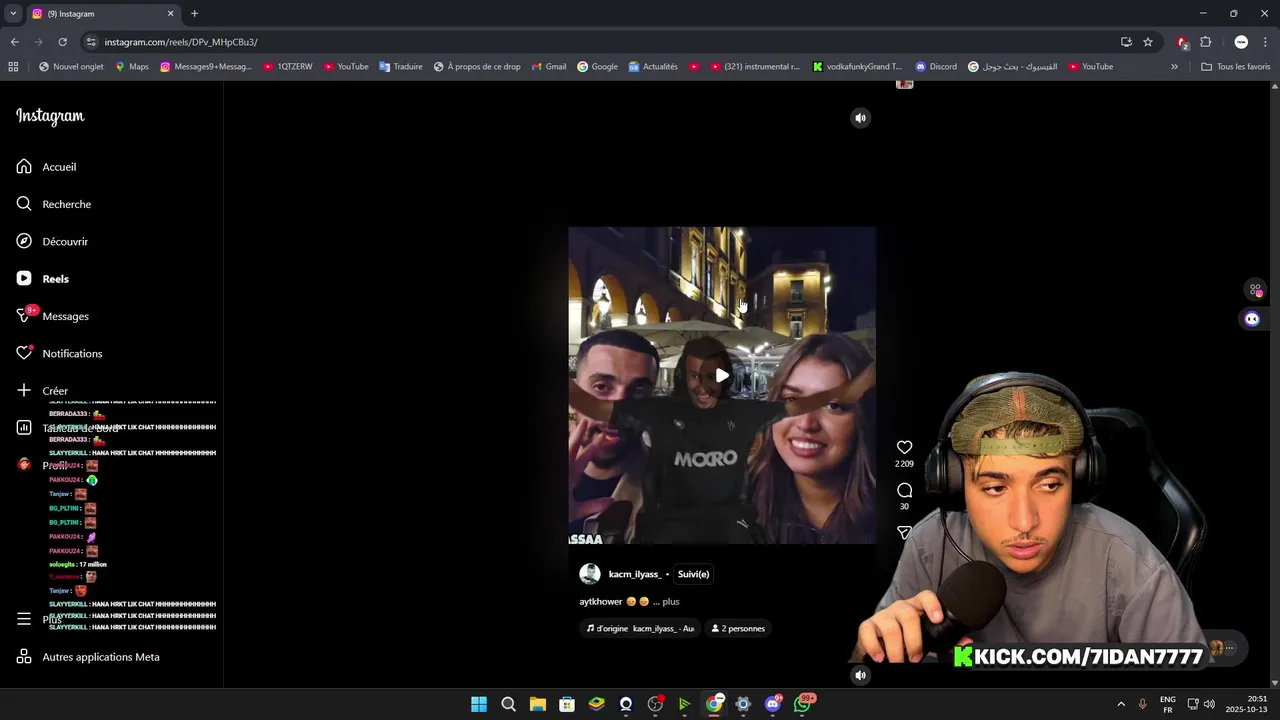Viewport: 1280px width, 720px height.
Task: Click the blue Discord overlay icon on the right edge
Action: 1252,319
